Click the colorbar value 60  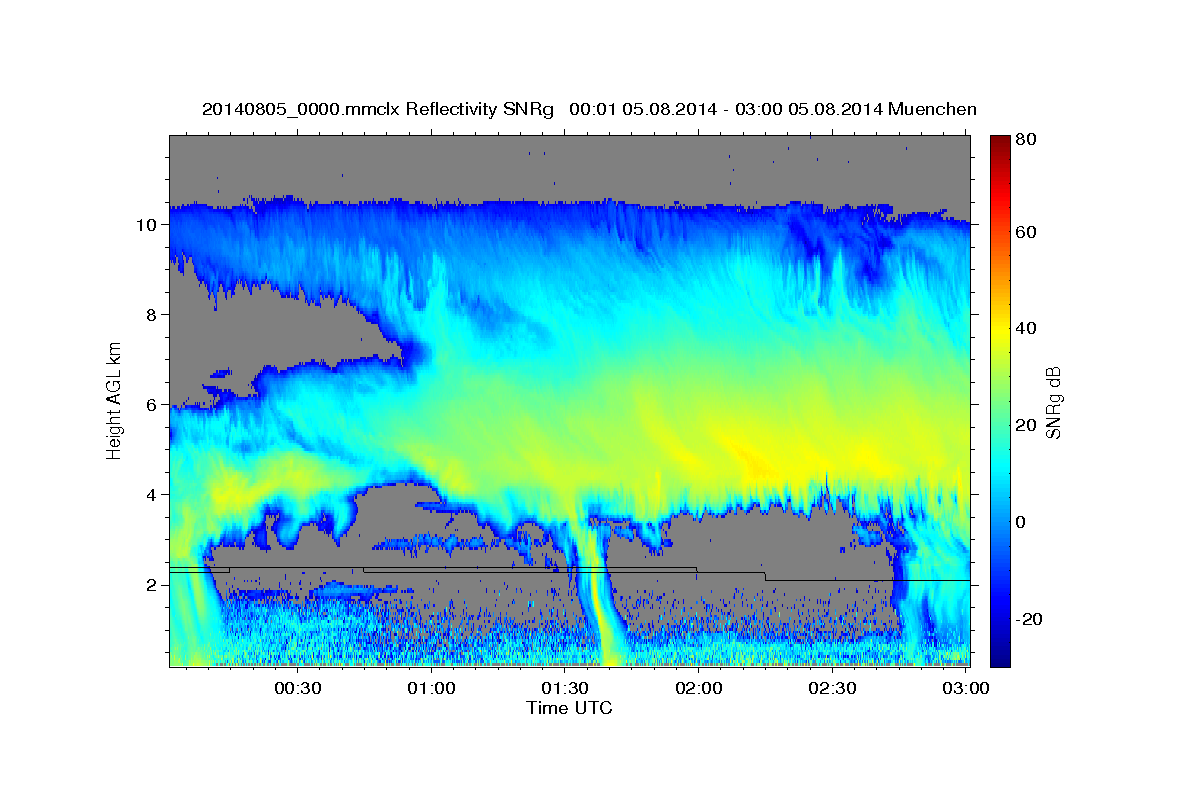[1026, 232]
